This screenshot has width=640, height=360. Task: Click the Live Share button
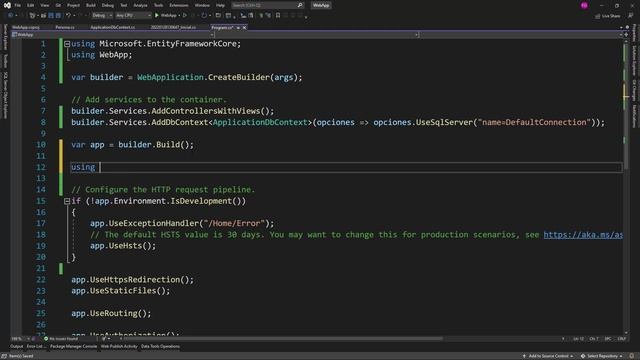pos(607,16)
